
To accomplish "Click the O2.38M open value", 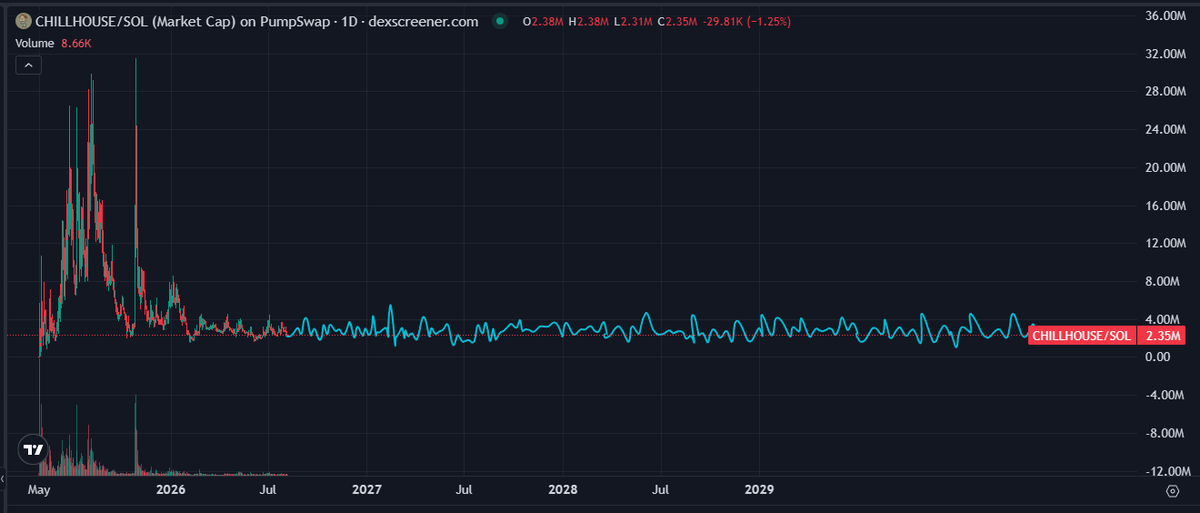I will 543,22.
